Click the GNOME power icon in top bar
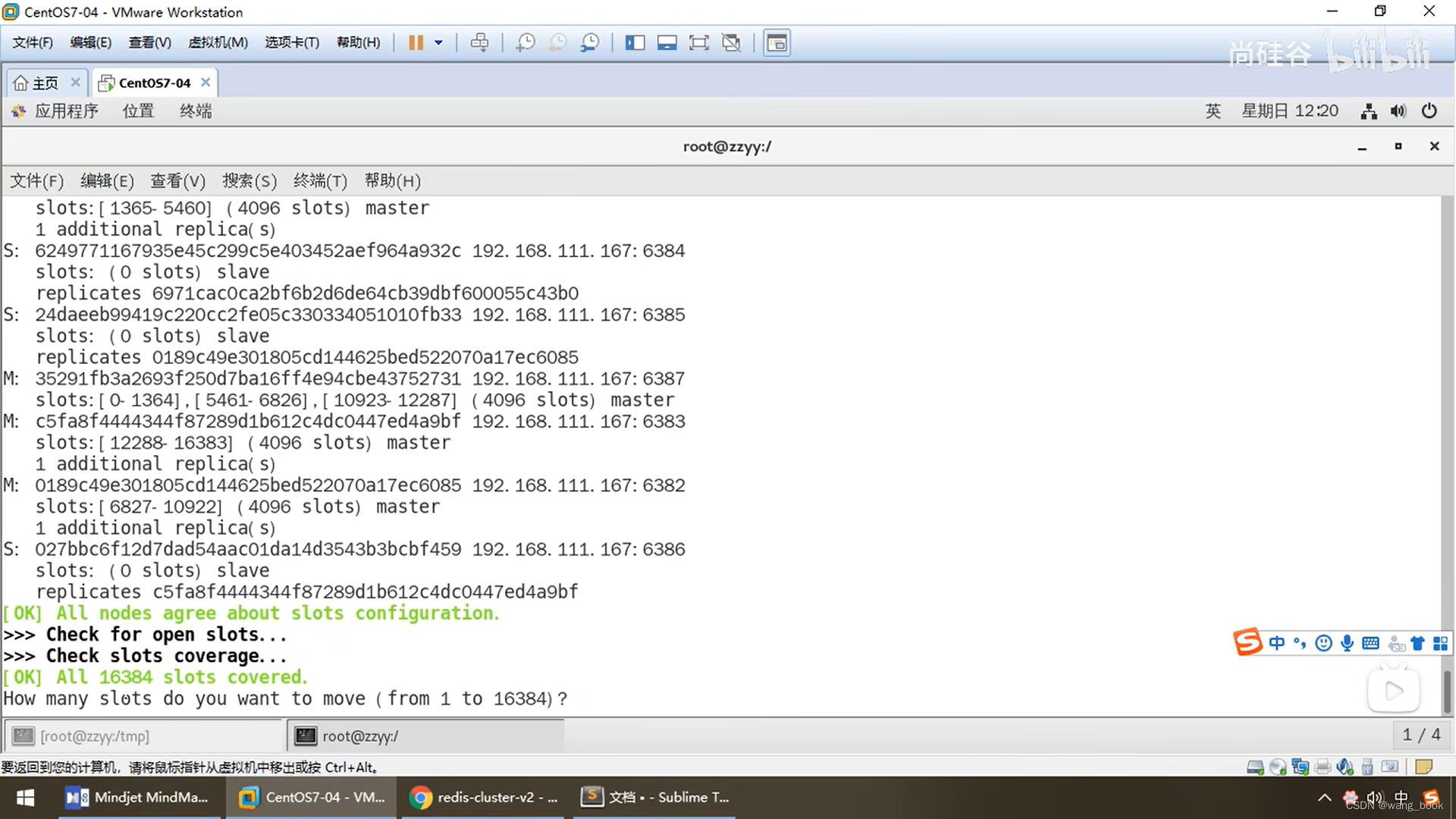 point(1429,111)
